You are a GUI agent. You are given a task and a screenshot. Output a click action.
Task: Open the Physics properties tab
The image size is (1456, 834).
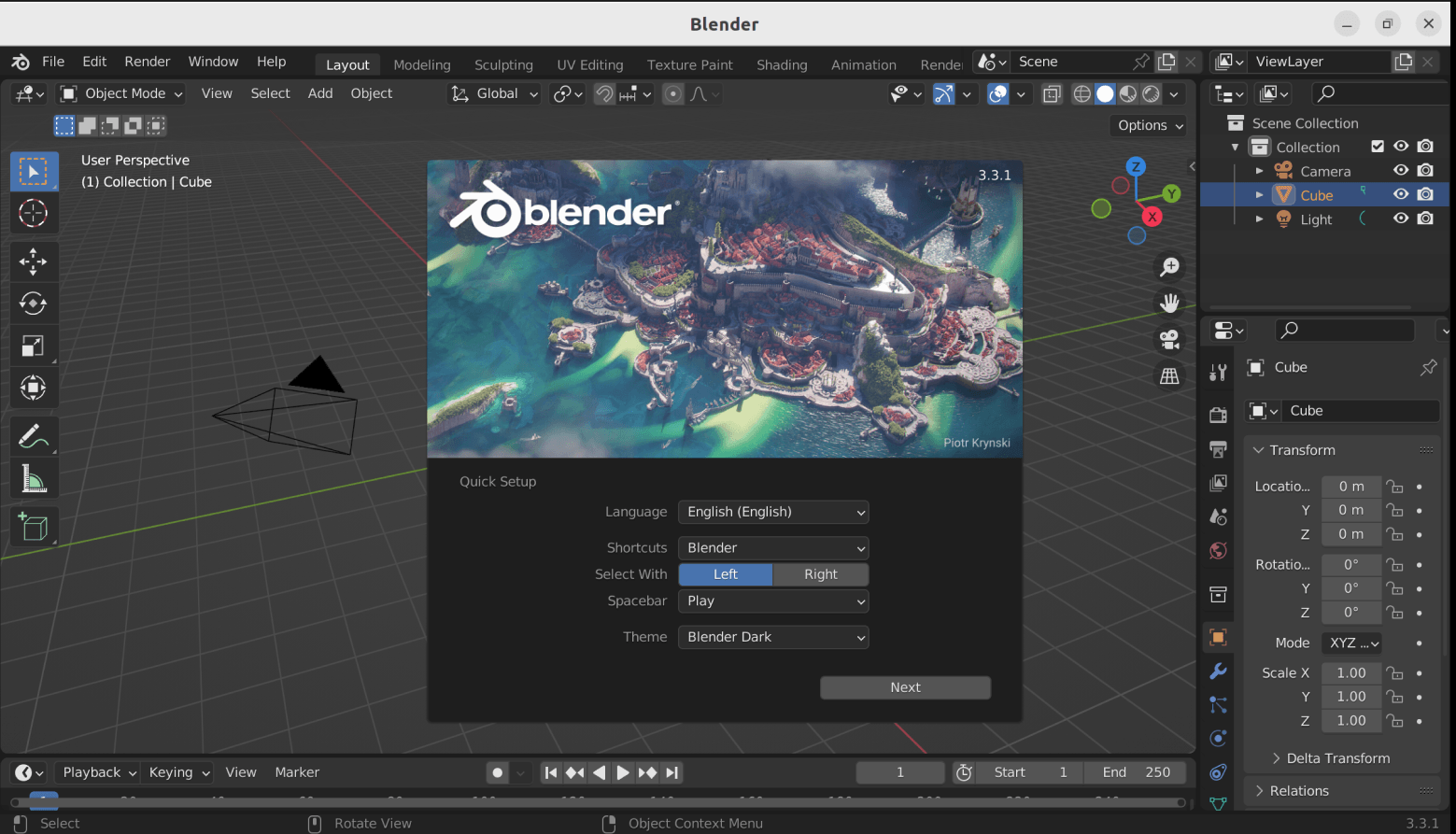click(1218, 739)
